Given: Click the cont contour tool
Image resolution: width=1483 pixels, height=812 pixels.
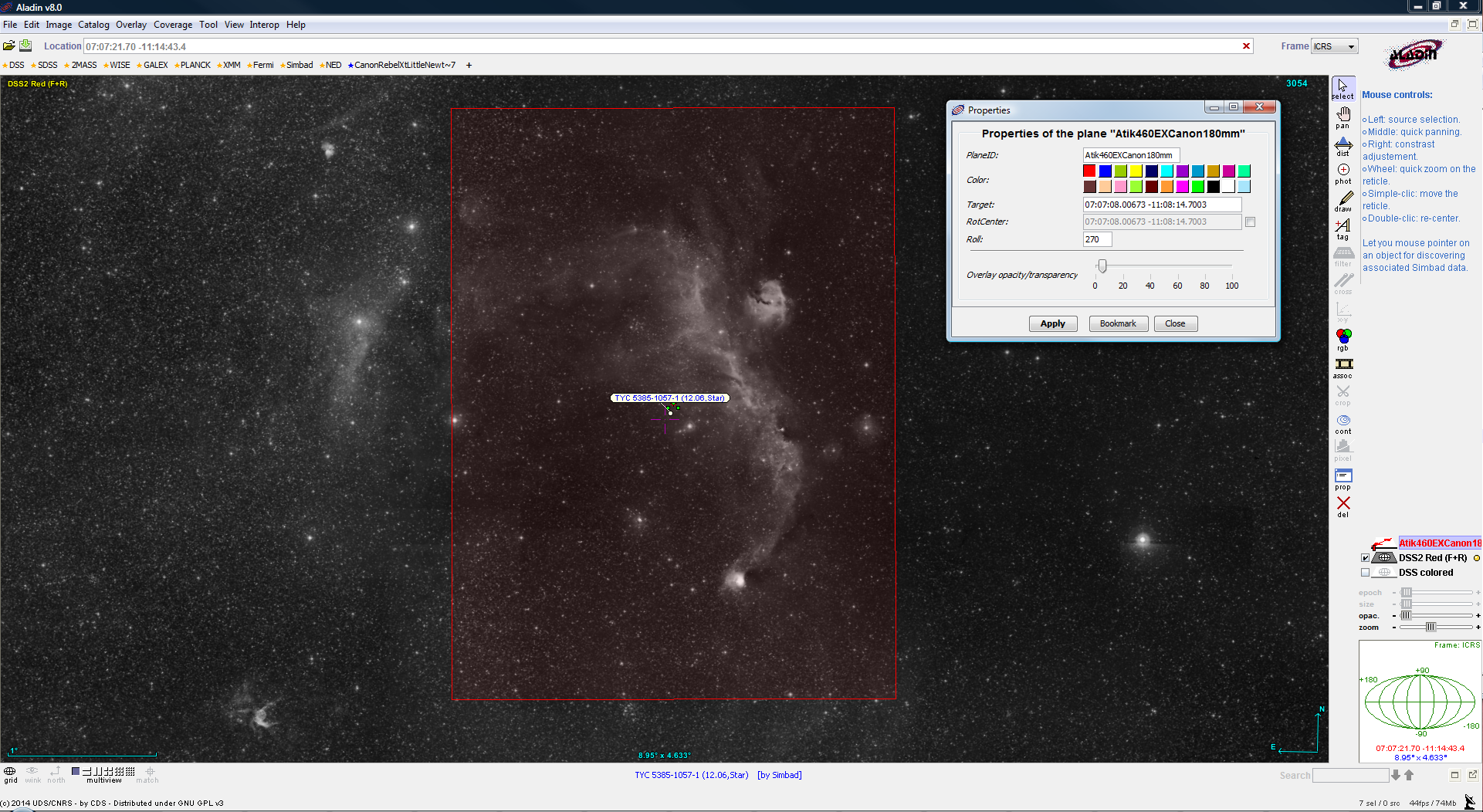Looking at the screenshot, I should [1343, 423].
